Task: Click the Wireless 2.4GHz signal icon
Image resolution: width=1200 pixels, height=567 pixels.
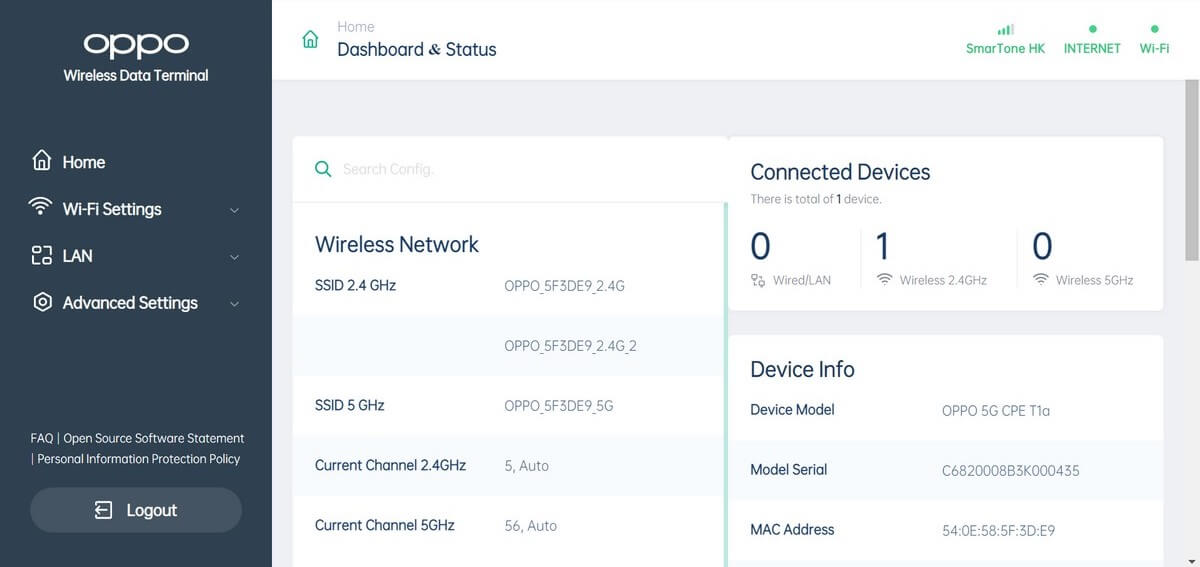Action: (884, 280)
